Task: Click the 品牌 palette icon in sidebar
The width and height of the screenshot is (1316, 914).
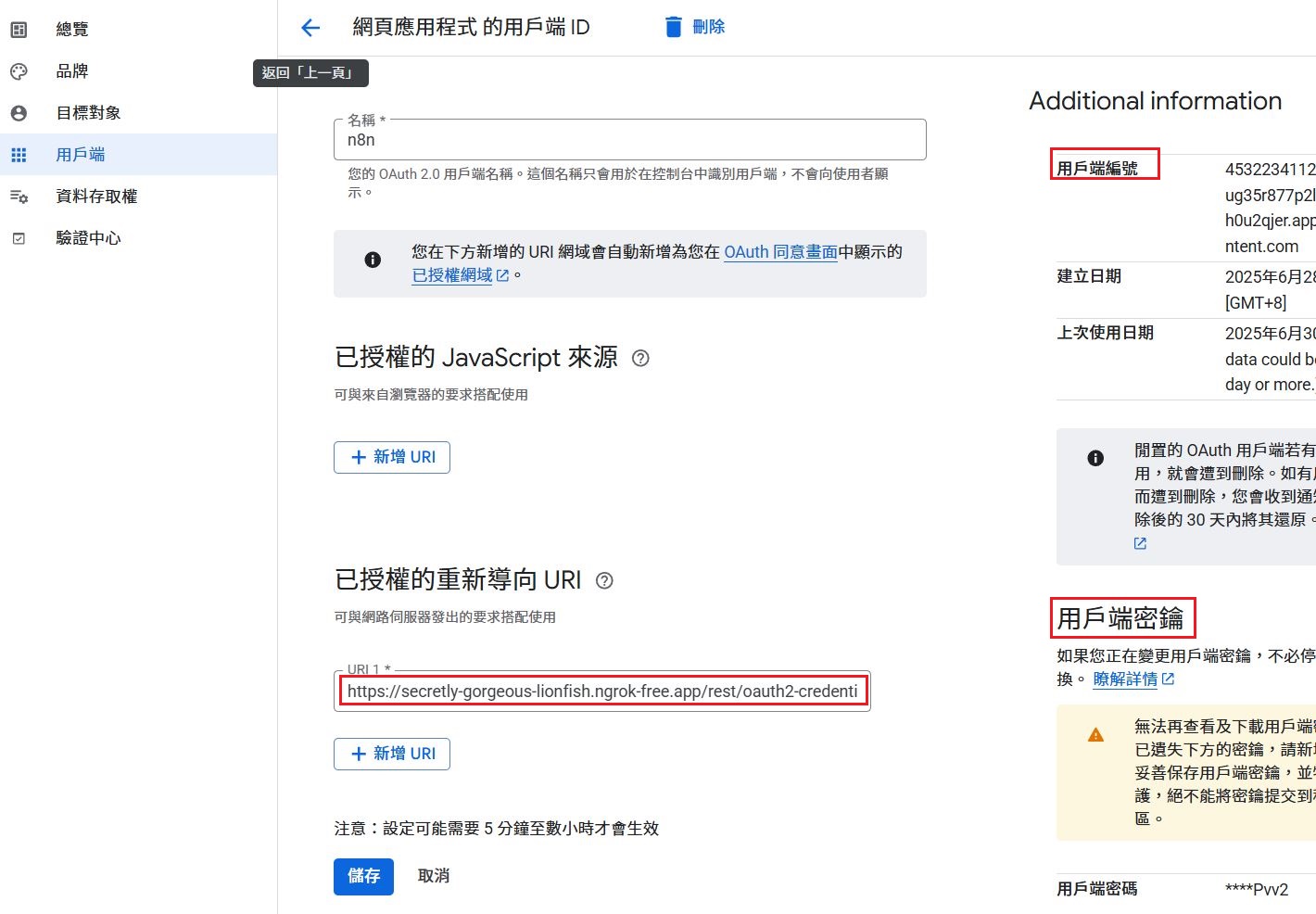Action: (19, 71)
